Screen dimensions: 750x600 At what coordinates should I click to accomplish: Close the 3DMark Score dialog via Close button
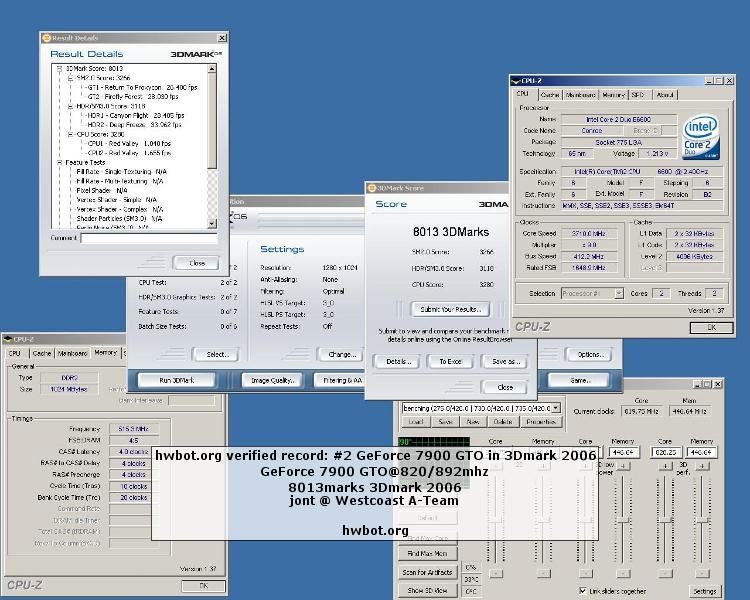pyautogui.click(x=505, y=387)
